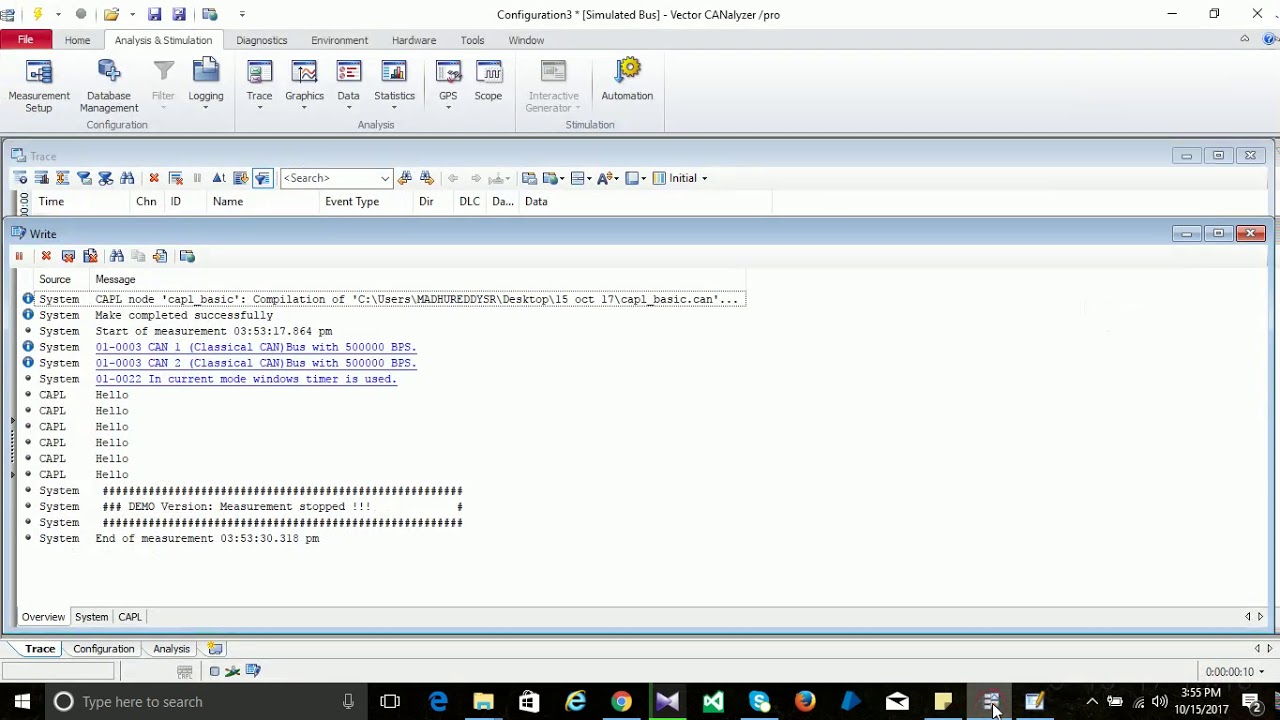This screenshot has width=1280, height=720.
Task: Switch to the Overview tab in Write window
Action: [x=43, y=617]
